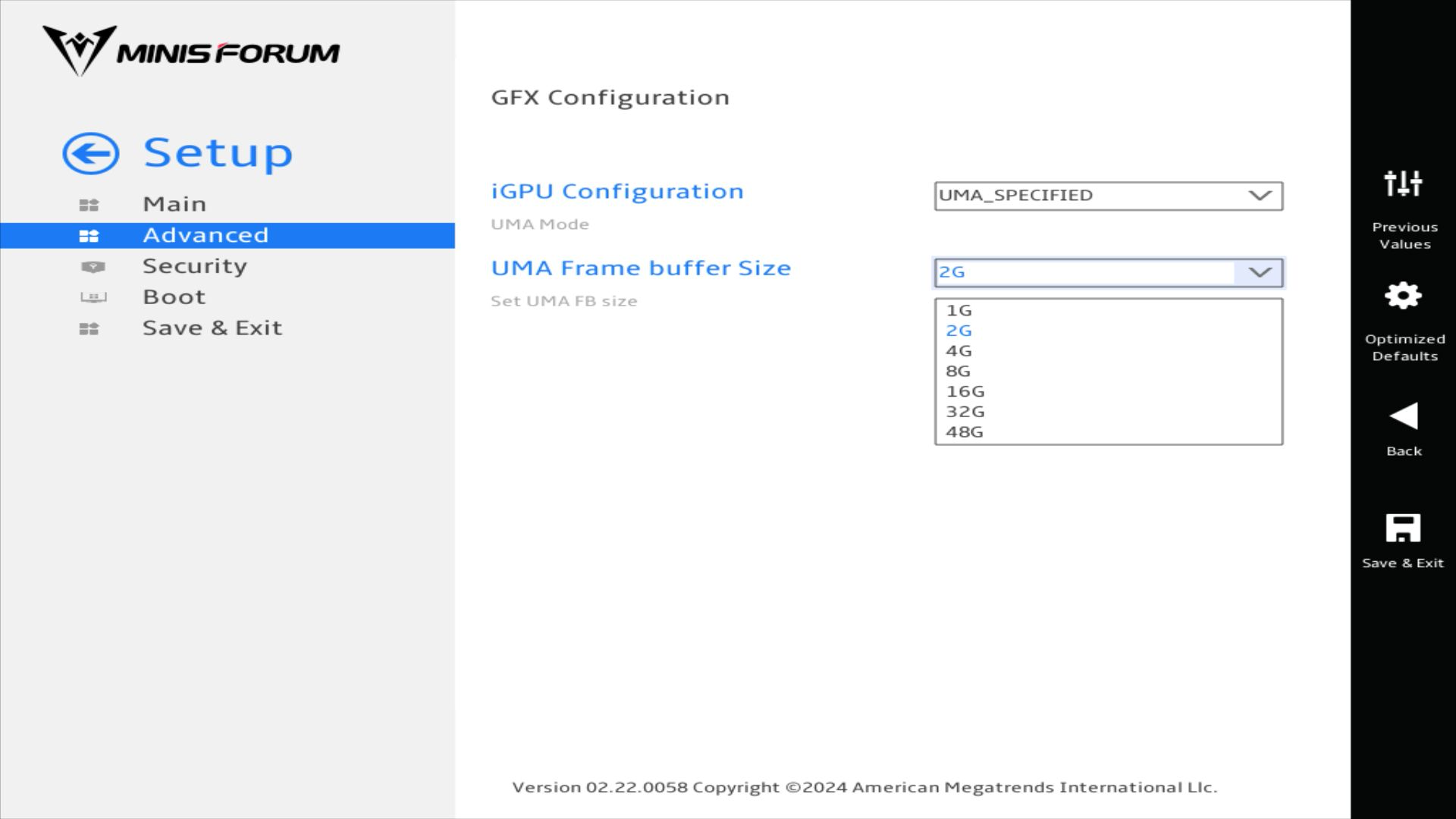Click the Security shield icon in sidebar
Image resolution: width=1456 pixels, height=819 pixels.
[x=93, y=267]
